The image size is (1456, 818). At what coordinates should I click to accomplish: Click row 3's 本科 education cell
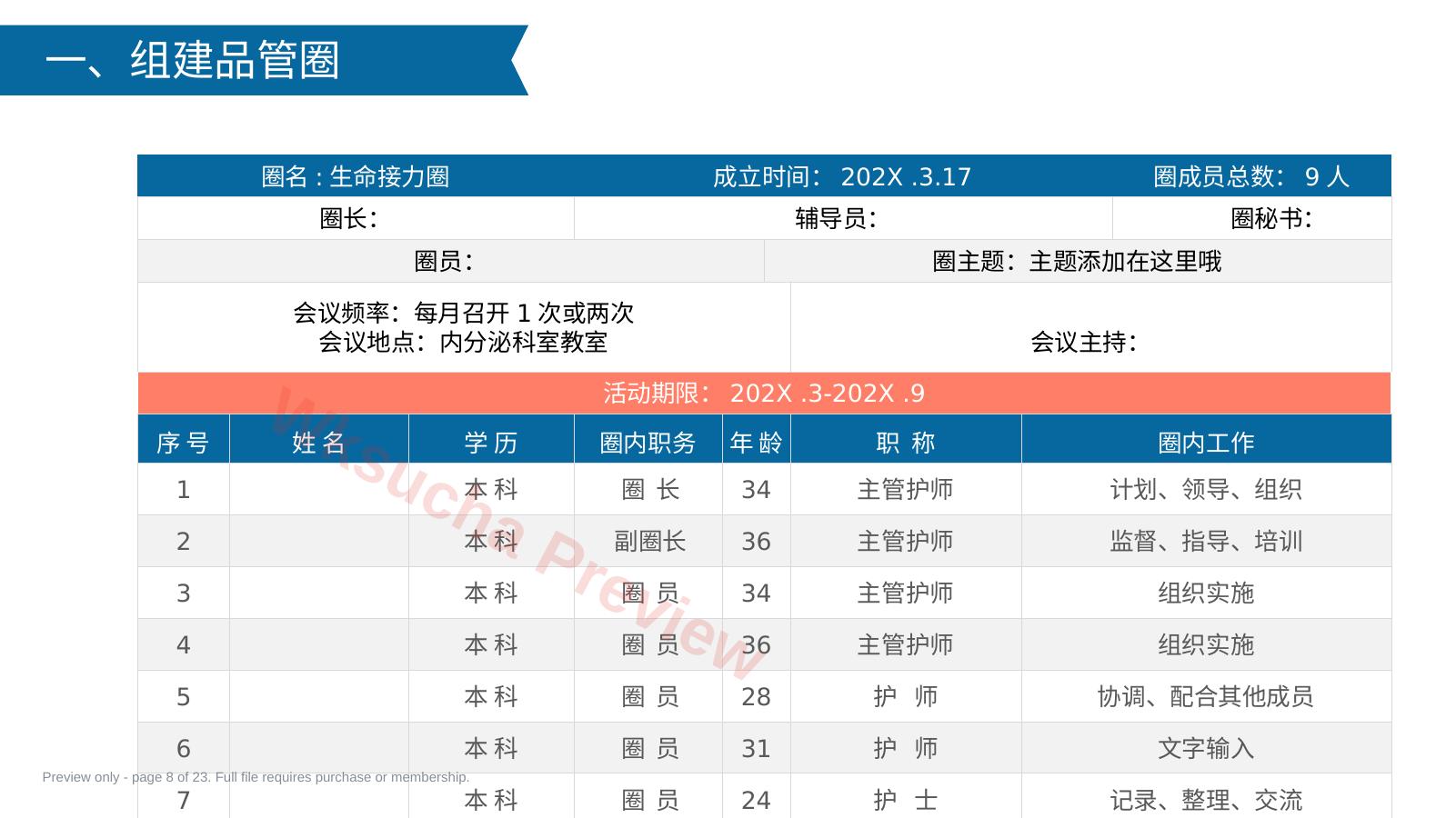click(x=491, y=593)
